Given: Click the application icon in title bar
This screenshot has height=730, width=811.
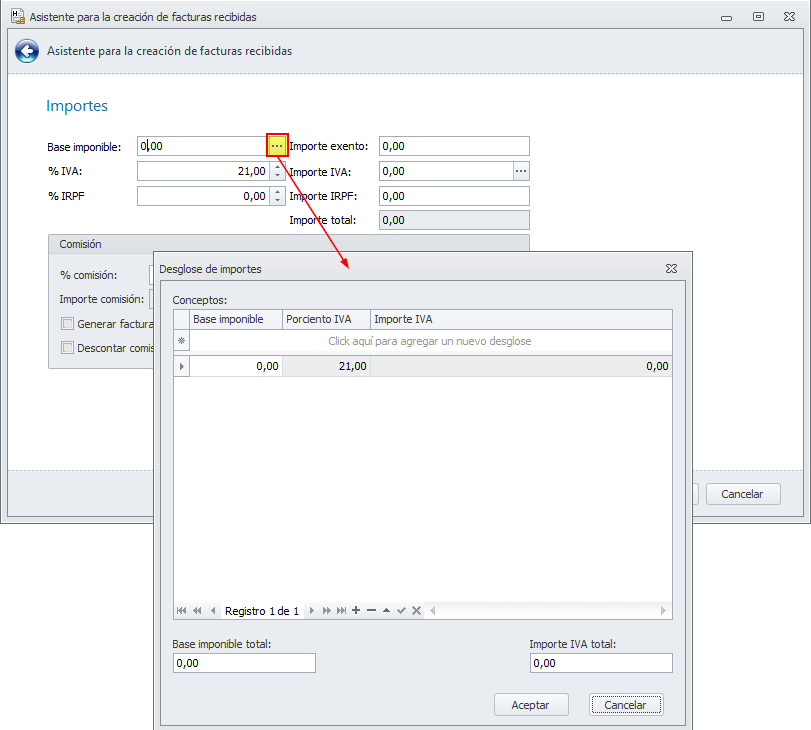Looking at the screenshot, I should tap(18, 17).
